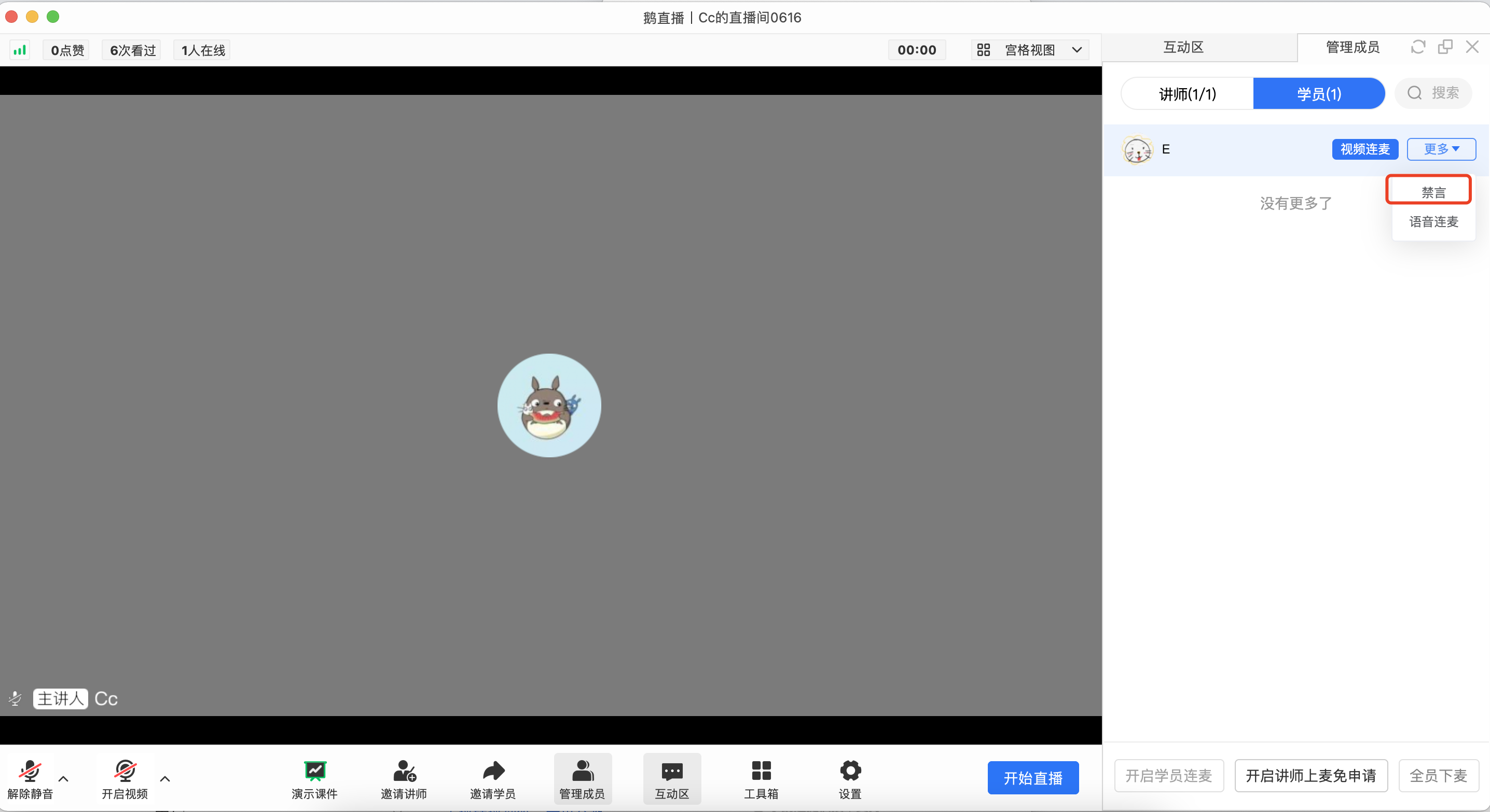Screen dimensions: 1490x812
Task: Click the 00:00 broadcast timer
Action: click(917, 50)
